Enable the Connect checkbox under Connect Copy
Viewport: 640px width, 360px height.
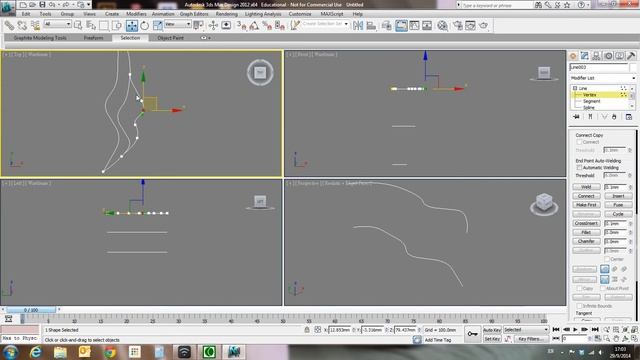click(579, 142)
